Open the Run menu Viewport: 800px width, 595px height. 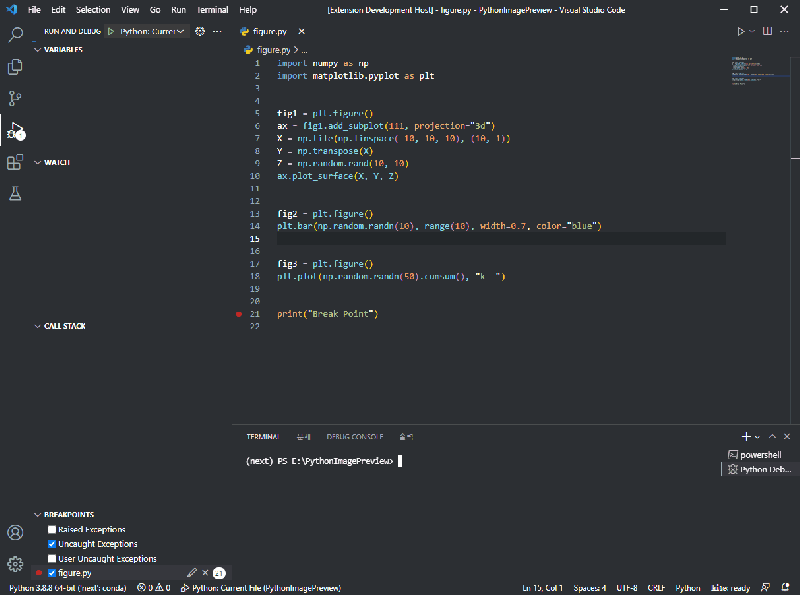[178, 10]
